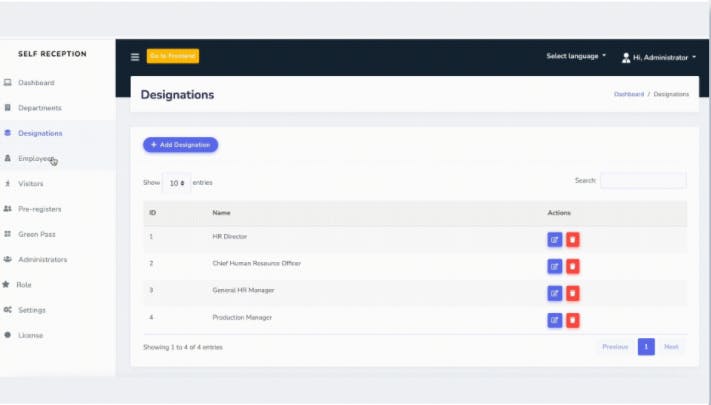Click the License circle icon

coord(7,335)
